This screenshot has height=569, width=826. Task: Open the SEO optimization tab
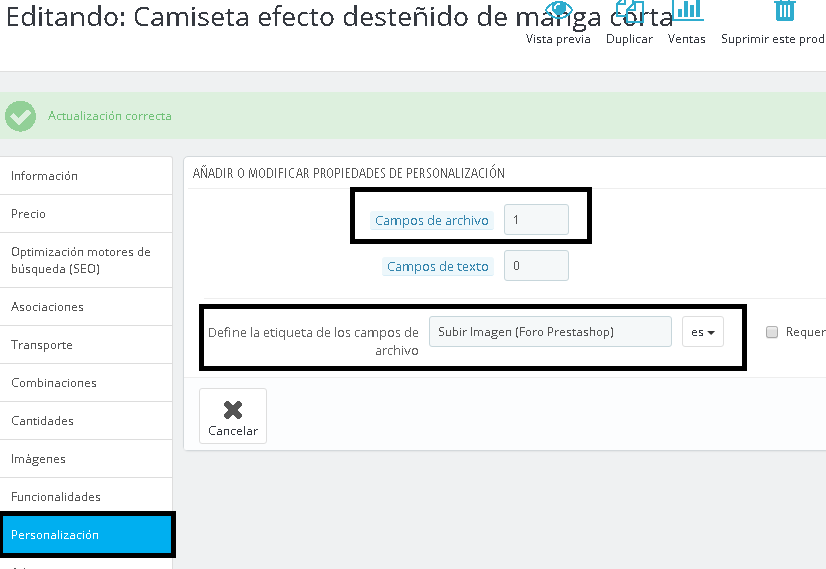[x=86, y=260]
